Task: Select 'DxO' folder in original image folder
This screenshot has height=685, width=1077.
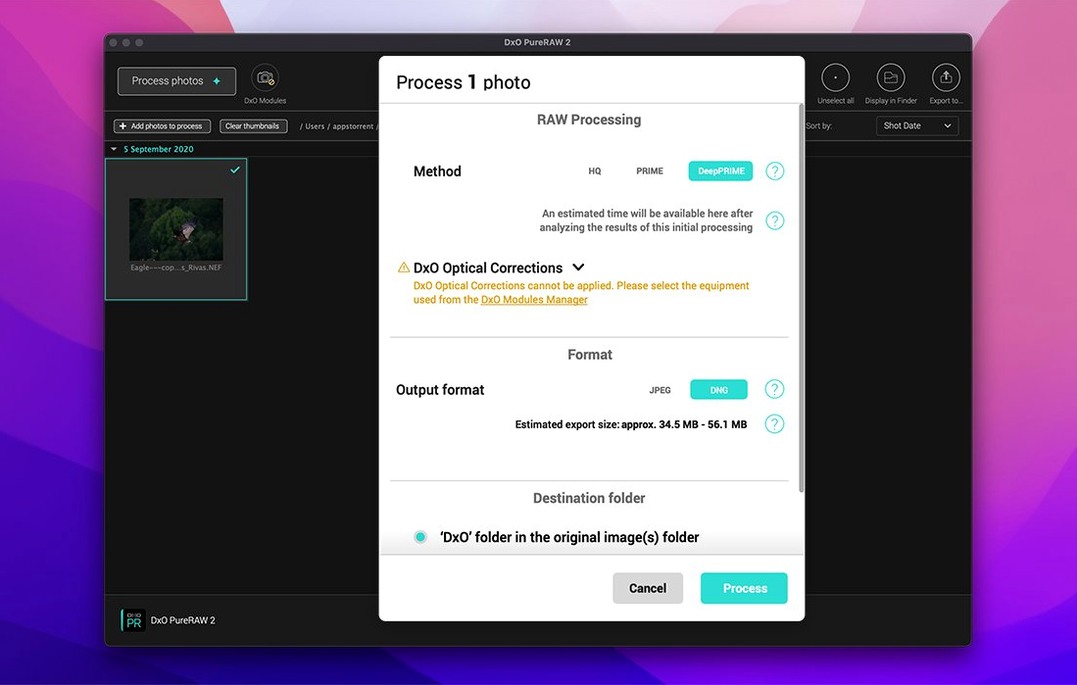Action: 420,537
